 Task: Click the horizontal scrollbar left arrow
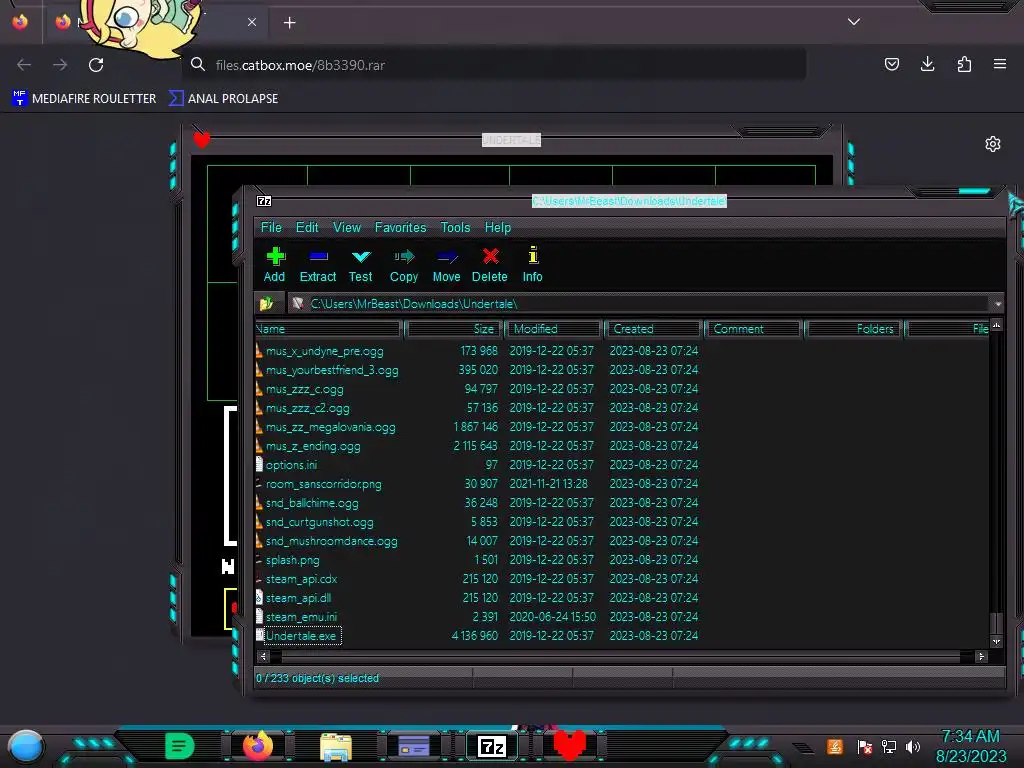[263, 656]
